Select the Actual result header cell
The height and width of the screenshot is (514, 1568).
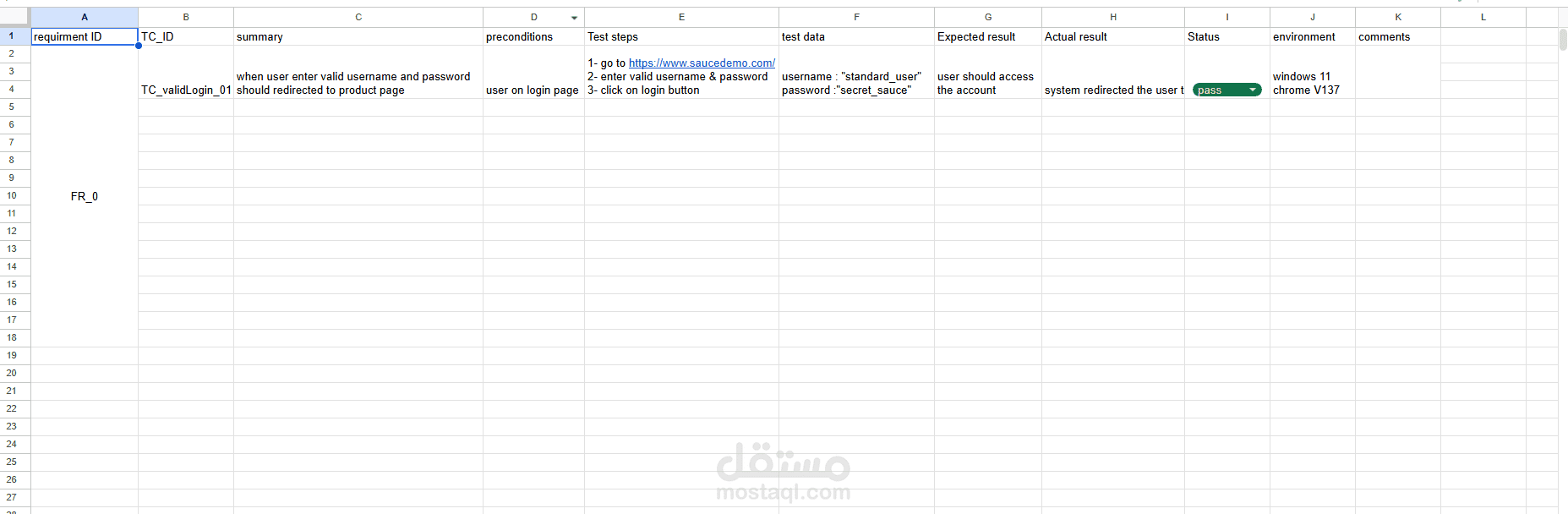point(1113,36)
